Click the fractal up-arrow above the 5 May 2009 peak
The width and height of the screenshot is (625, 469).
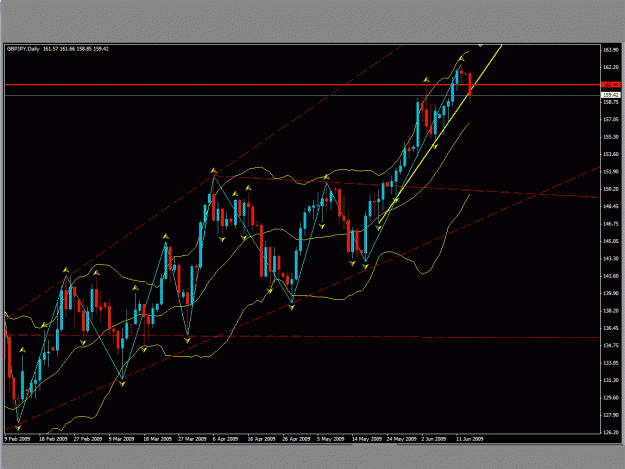327,177
